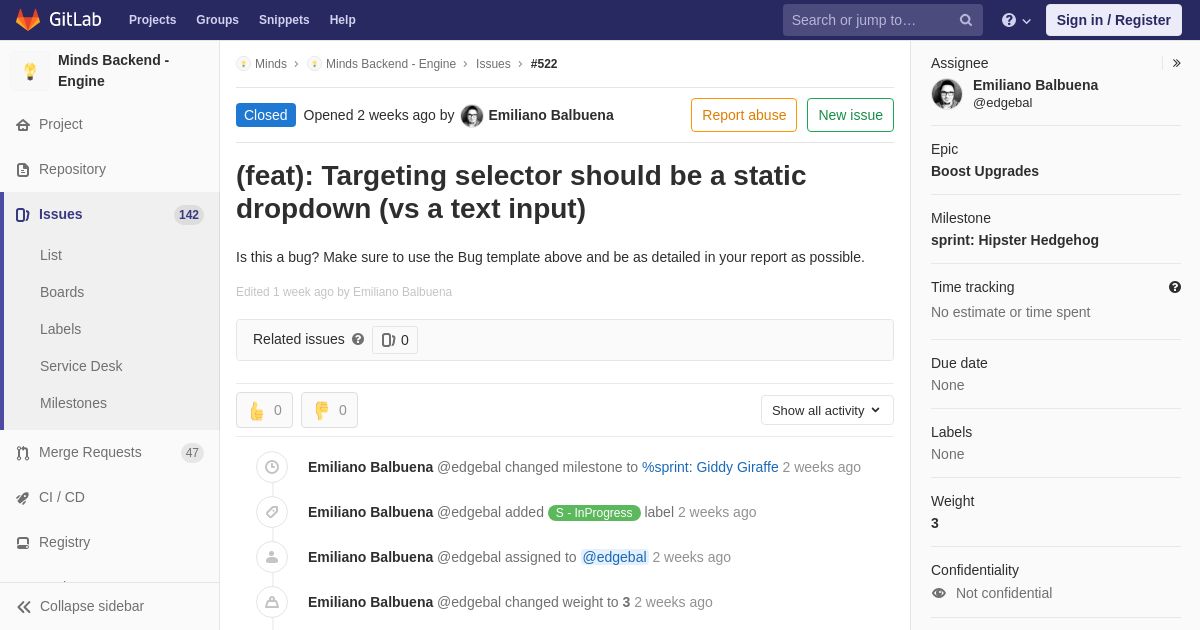Click the Merge Requests count badge 47
The width and height of the screenshot is (1200, 630).
(x=192, y=453)
